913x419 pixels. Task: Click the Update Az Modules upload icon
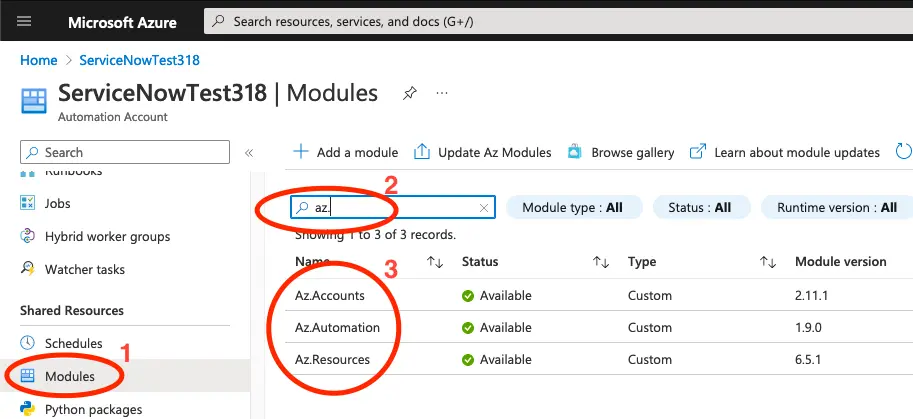422,152
